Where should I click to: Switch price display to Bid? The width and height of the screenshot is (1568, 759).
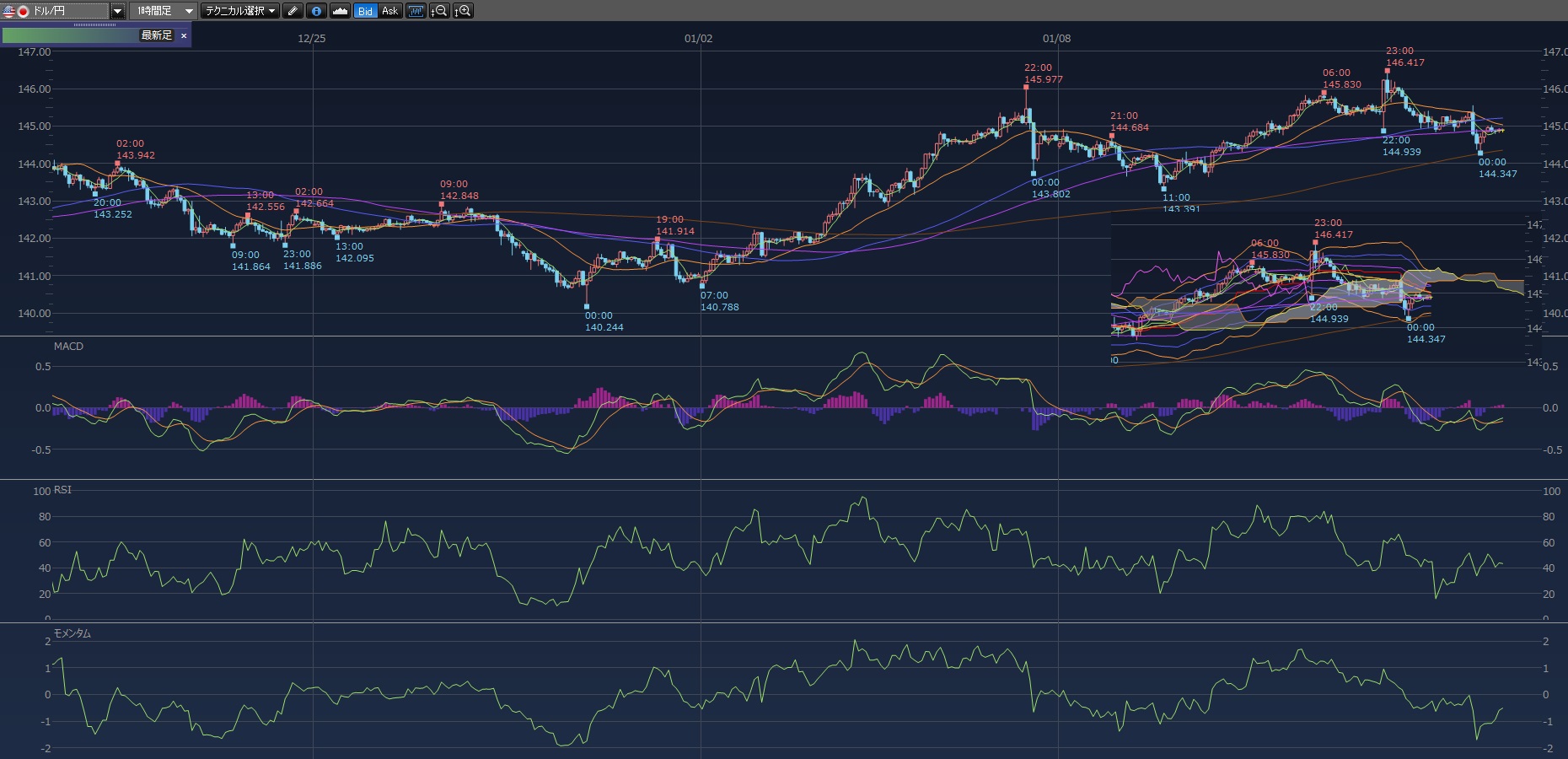(x=365, y=11)
